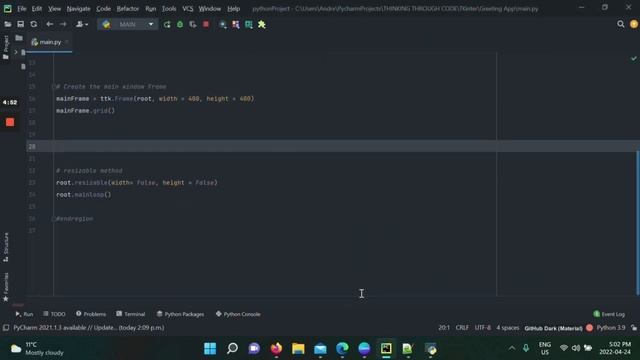This screenshot has width=640, height=360.
Task: Open File Explorer from the taskbar
Action: coord(298,349)
